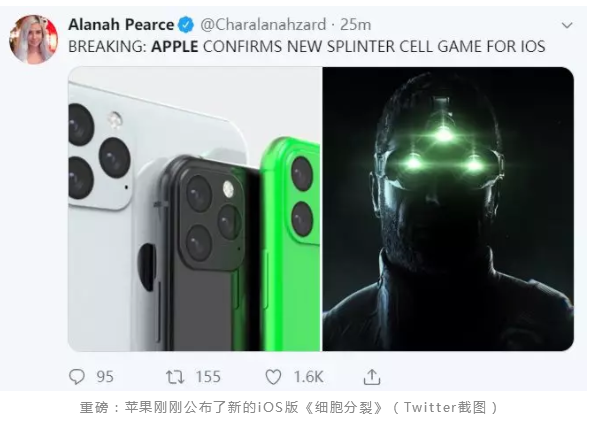This screenshot has width=598, height=427.
Task: Open the iPhone cameras image
Action: pyautogui.click(x=195, y=209)
